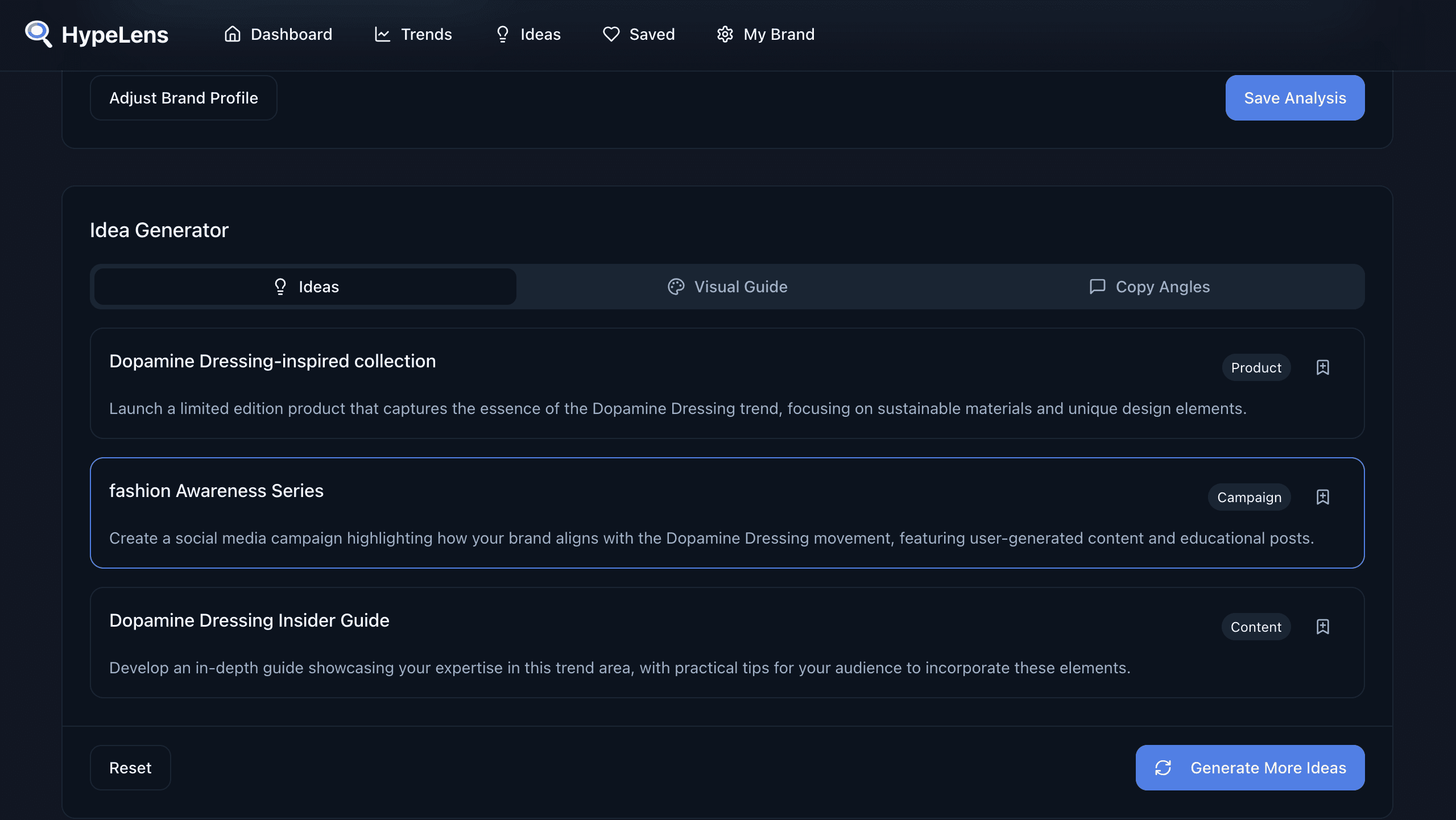Bookmark the Dopamine Dressing-inspired collection idea
Image resolution: width=1456 pixels, height=820 pixels.
click(1323, 367)
